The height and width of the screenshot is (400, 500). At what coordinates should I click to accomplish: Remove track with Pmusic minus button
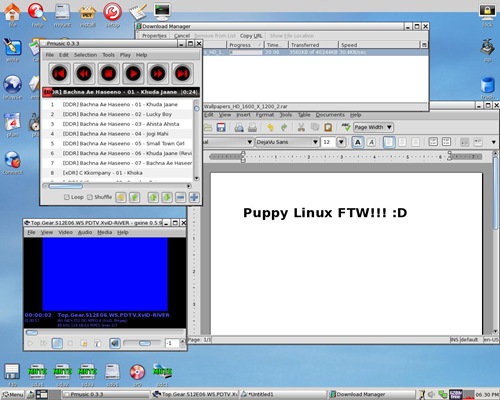point(180,197)
